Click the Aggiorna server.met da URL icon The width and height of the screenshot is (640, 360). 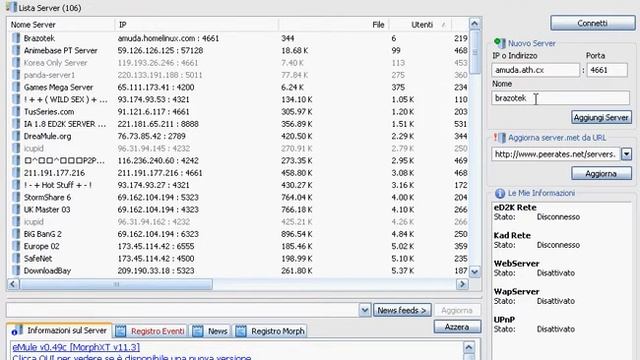[x=500, y=138]
